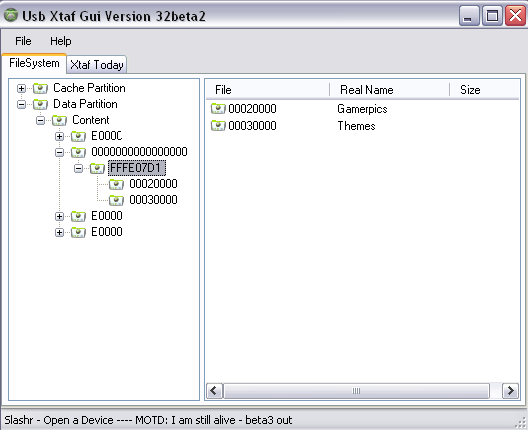Collapse the Content tree node
This screenshot has width=528, height=430.
pos(40,121)
